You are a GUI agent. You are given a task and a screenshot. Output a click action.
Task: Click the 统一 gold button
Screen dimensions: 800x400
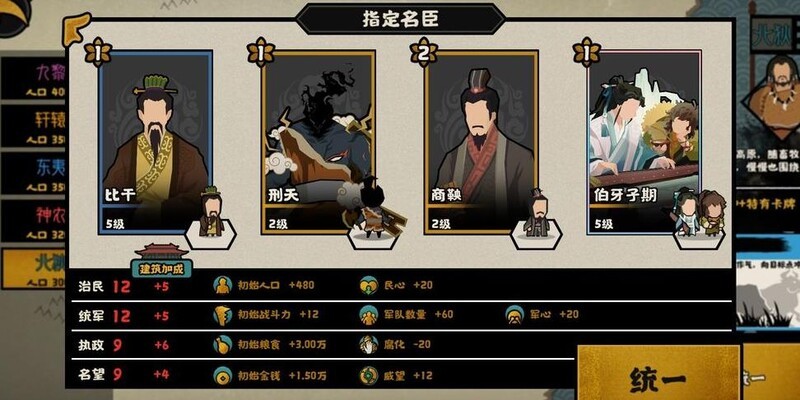click(x=658, y=376)
